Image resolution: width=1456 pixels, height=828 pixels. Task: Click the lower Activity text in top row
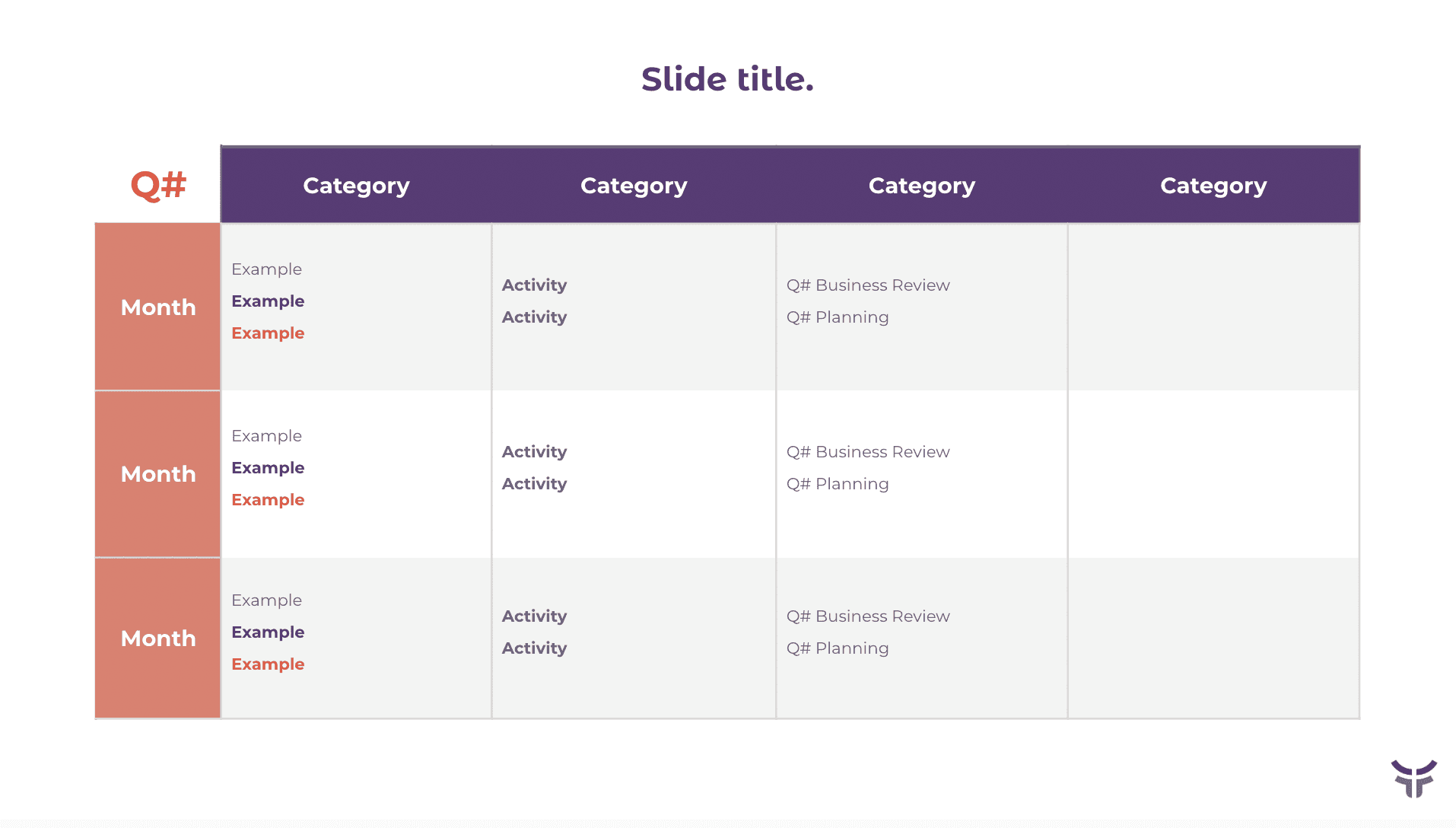point(534,317)
